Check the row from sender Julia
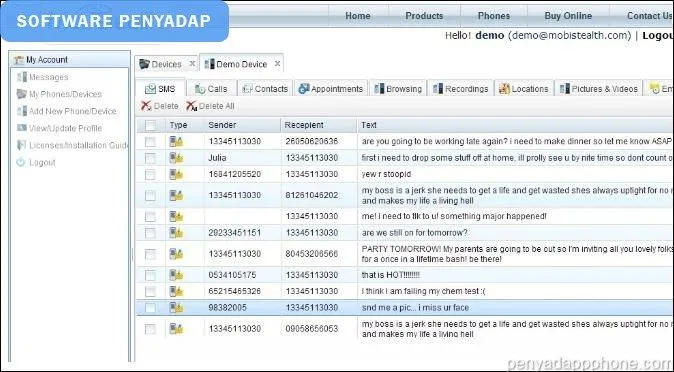The width and height of the screenshot is (674, 372). pos(150,158)
